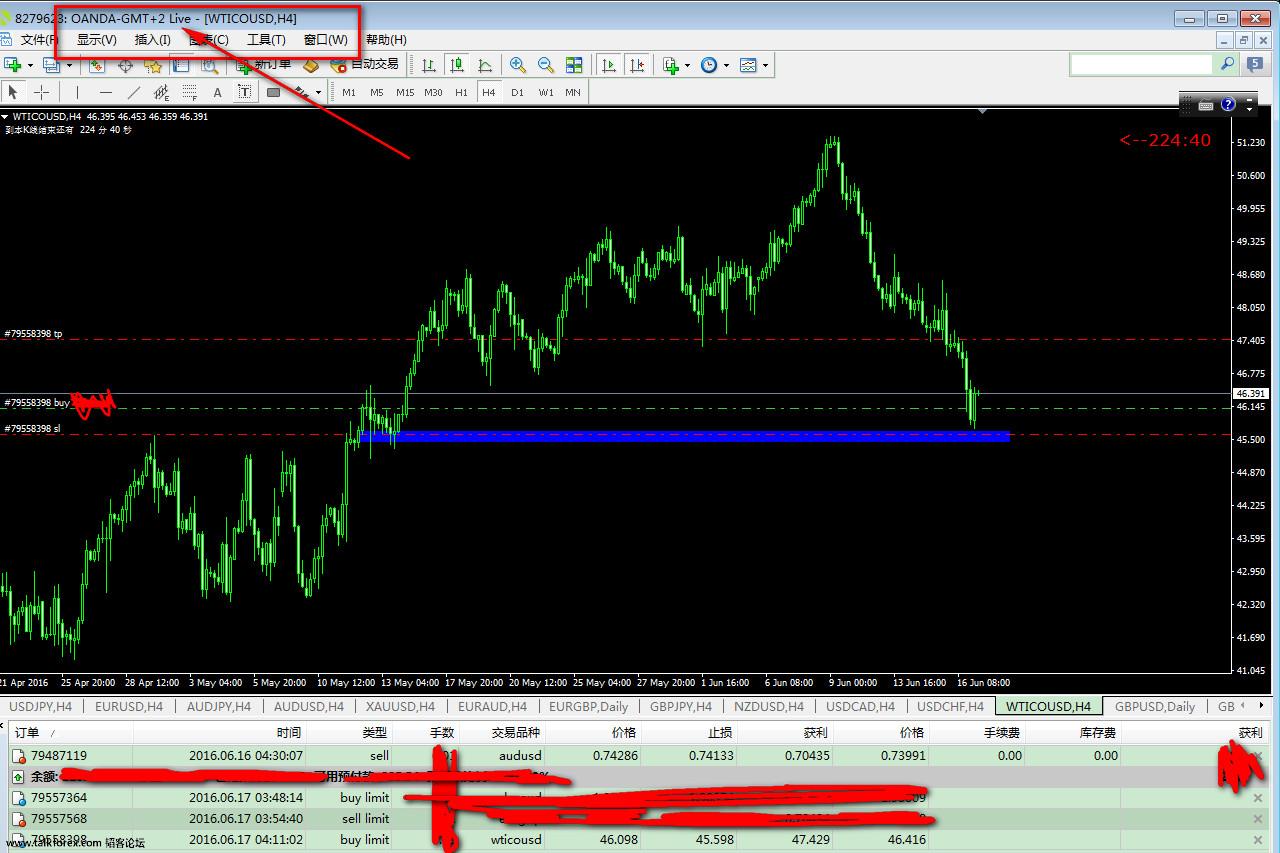Screen dimensions: 1280x853
Task: Expand the Profiles dropdown arrow
Action: (67, 65)
